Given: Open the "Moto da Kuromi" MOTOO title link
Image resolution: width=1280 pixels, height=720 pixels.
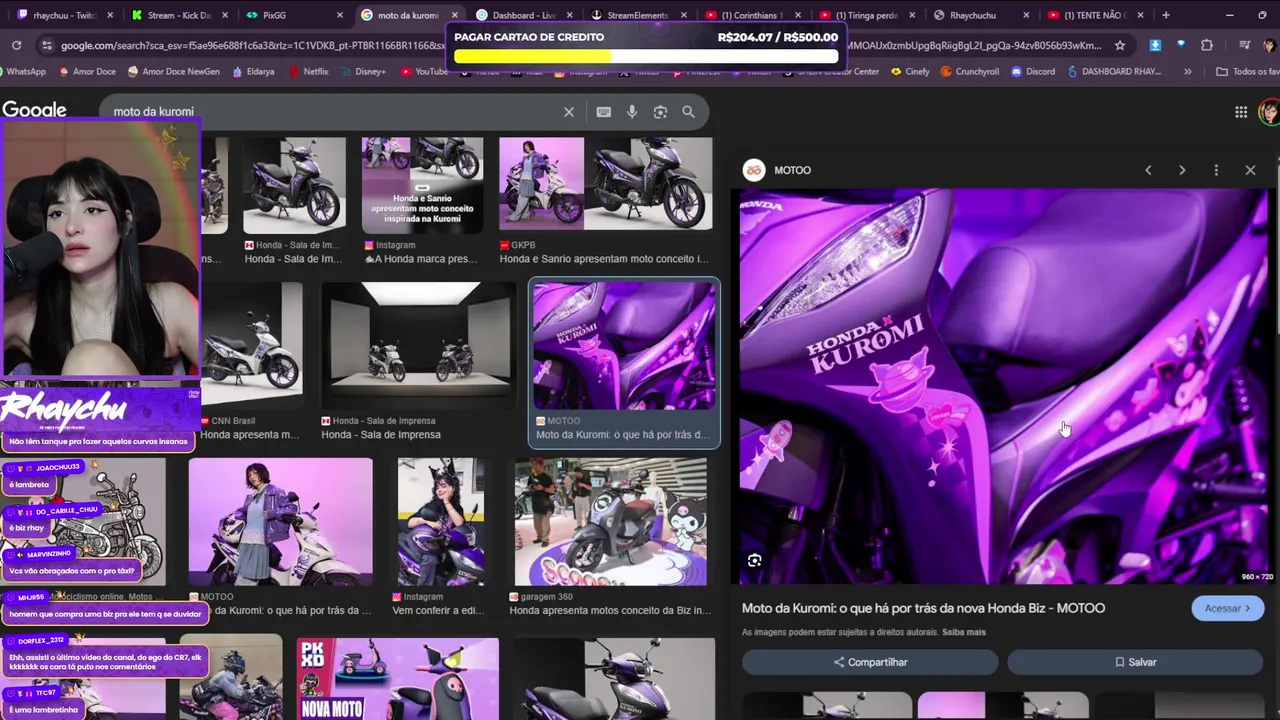Looking at the screenshot, I should 923,608.
